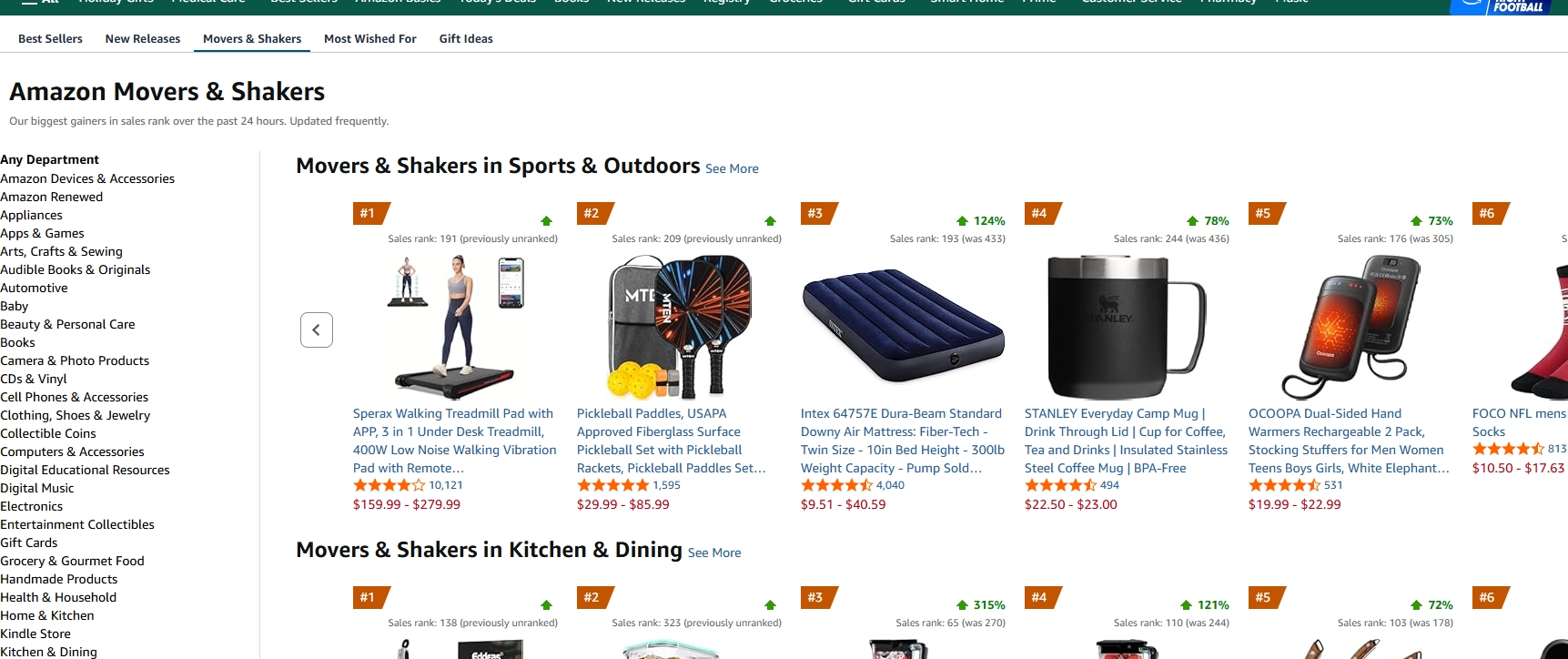Select the Stanley camp mug image
Image resolution: width=1568 pixels, height=659 pixels.
coord(1127,326)
